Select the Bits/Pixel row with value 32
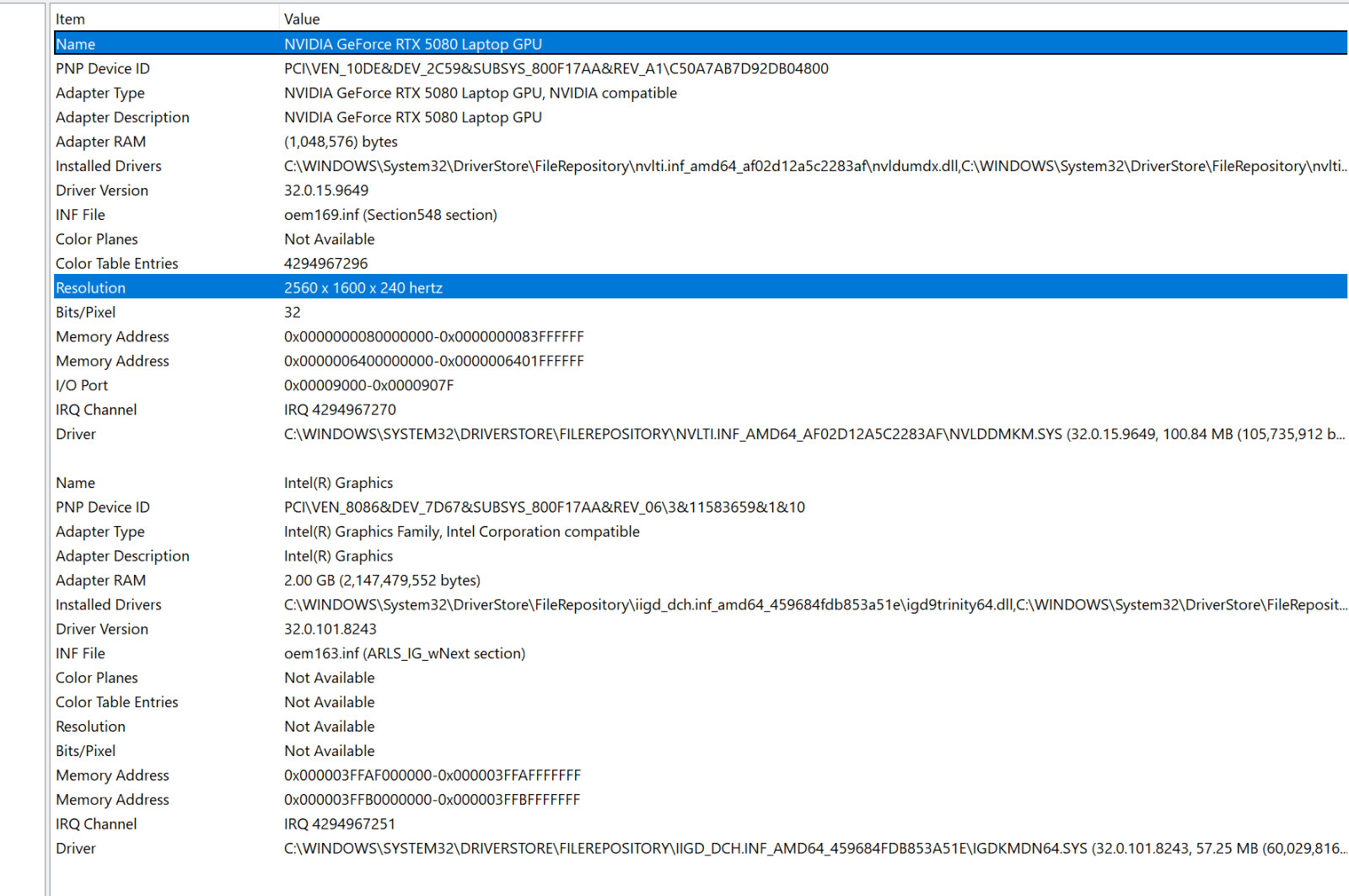This screenshot has height=896, width=1349. (x=701, y=312)
